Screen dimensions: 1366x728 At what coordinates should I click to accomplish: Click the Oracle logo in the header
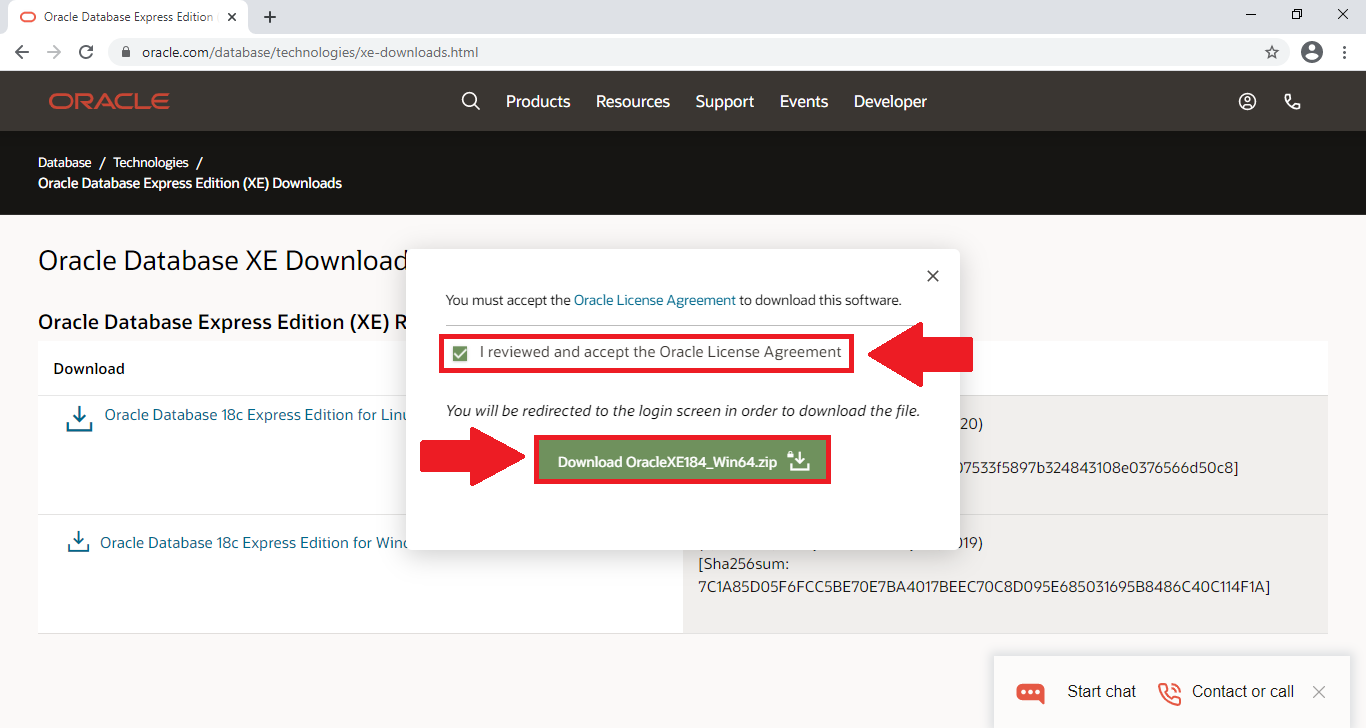[109, 101]
